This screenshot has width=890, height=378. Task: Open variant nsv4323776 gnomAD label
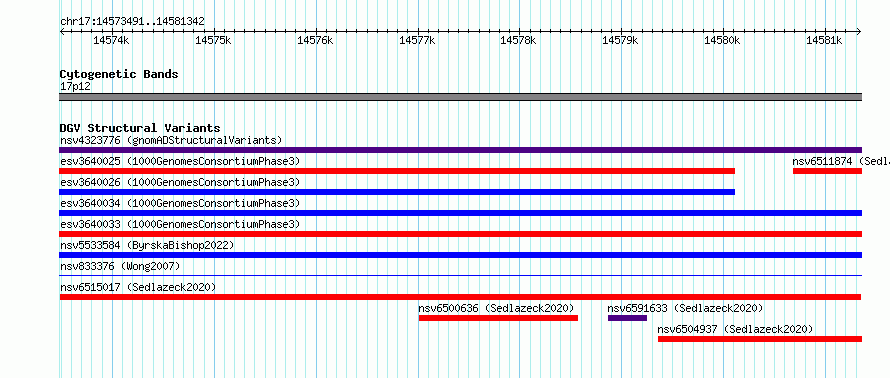click(171, 140)
